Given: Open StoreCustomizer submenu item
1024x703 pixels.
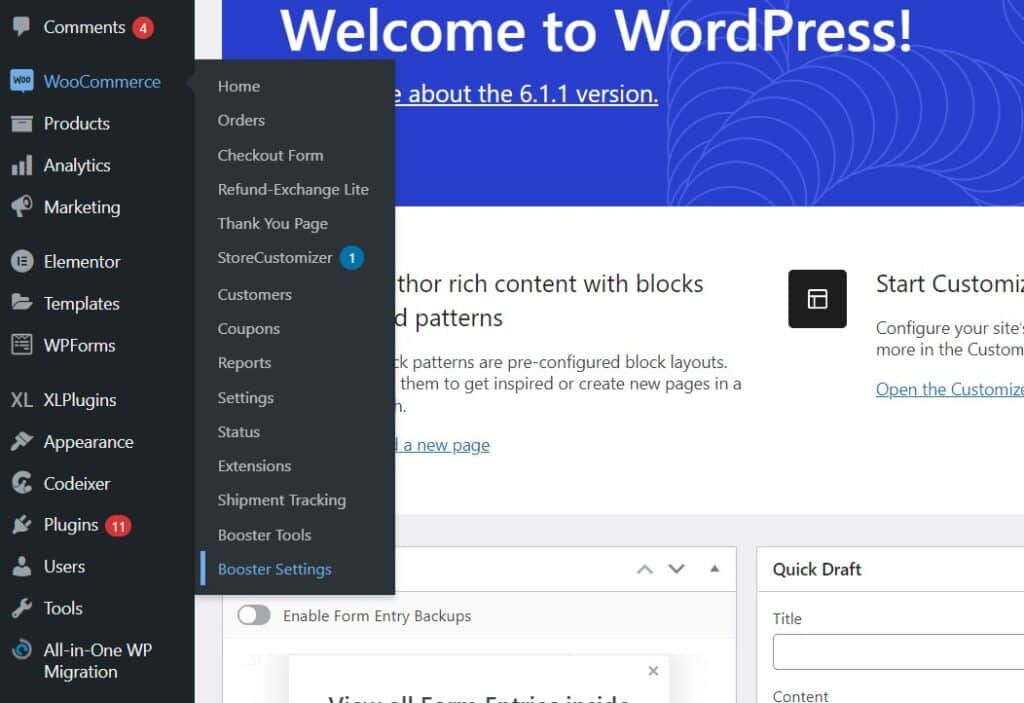Looking at the screenshot, I should 275,257.
